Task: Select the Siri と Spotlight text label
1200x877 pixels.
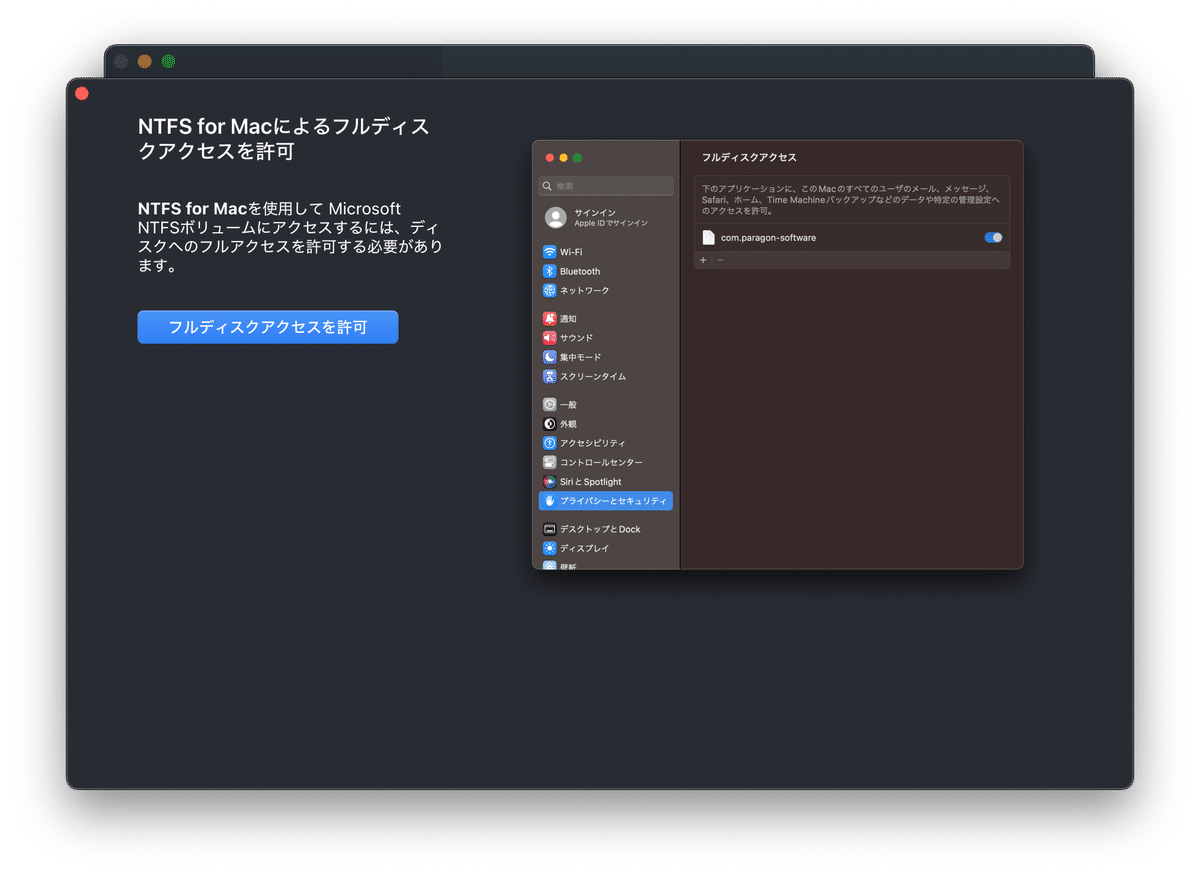Action: (590, 481)
